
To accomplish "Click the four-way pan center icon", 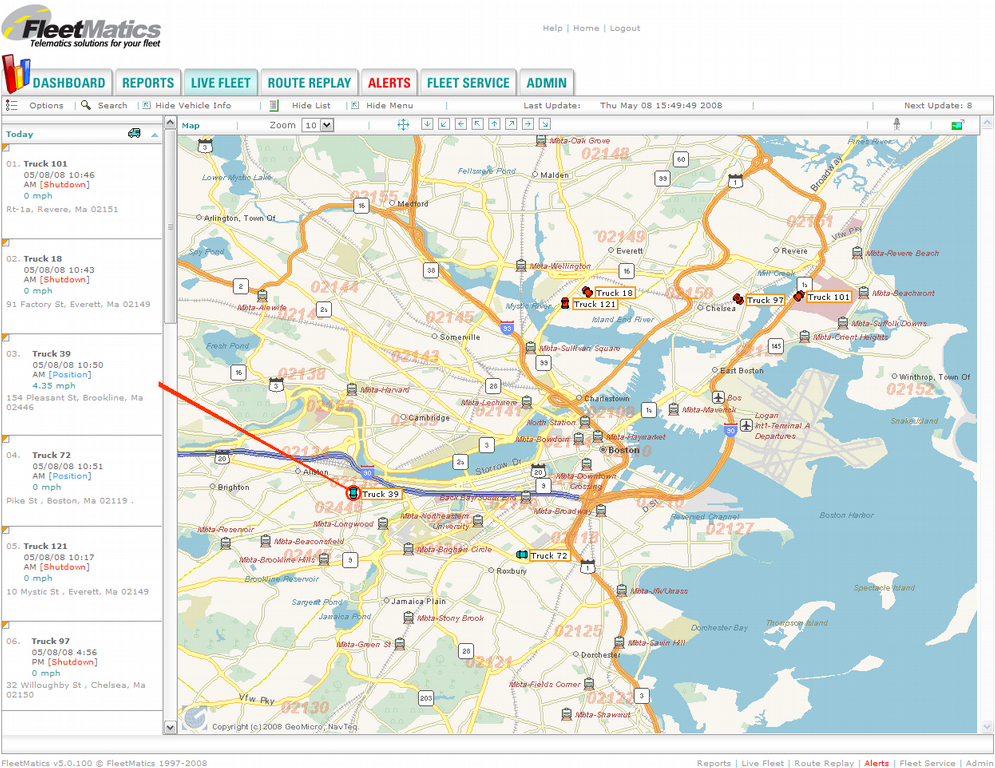I will click(403, 124).
